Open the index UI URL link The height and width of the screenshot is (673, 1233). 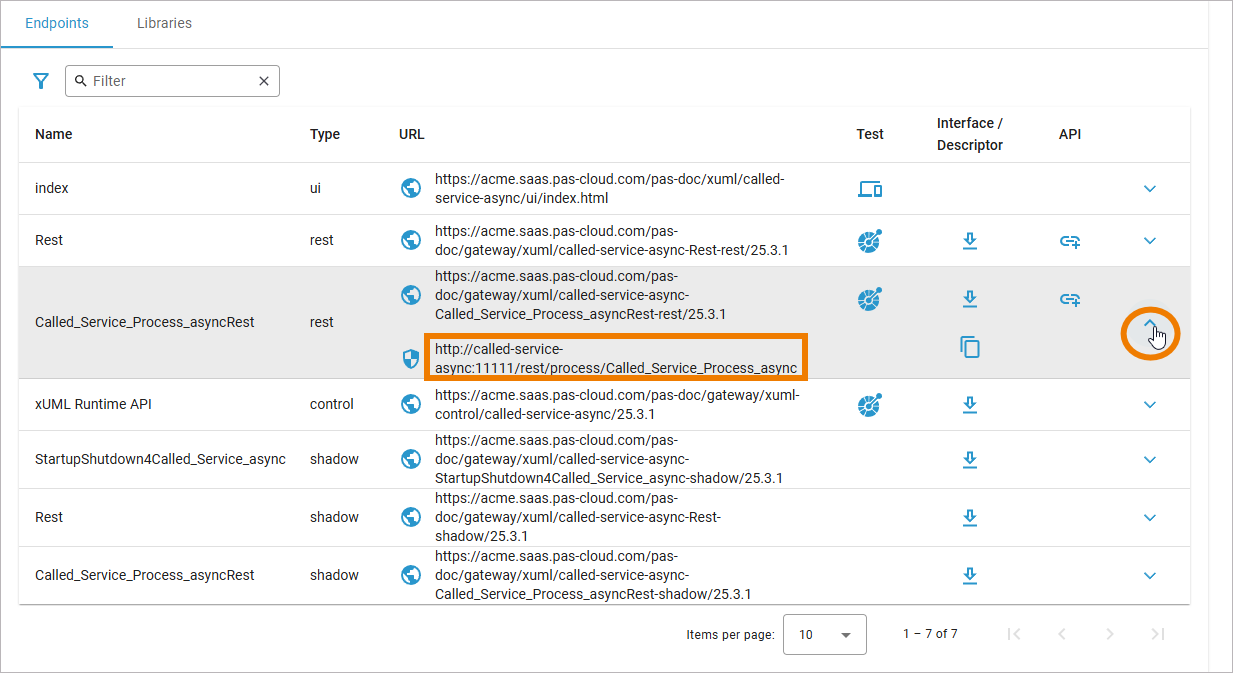click(x=609, y=189)
